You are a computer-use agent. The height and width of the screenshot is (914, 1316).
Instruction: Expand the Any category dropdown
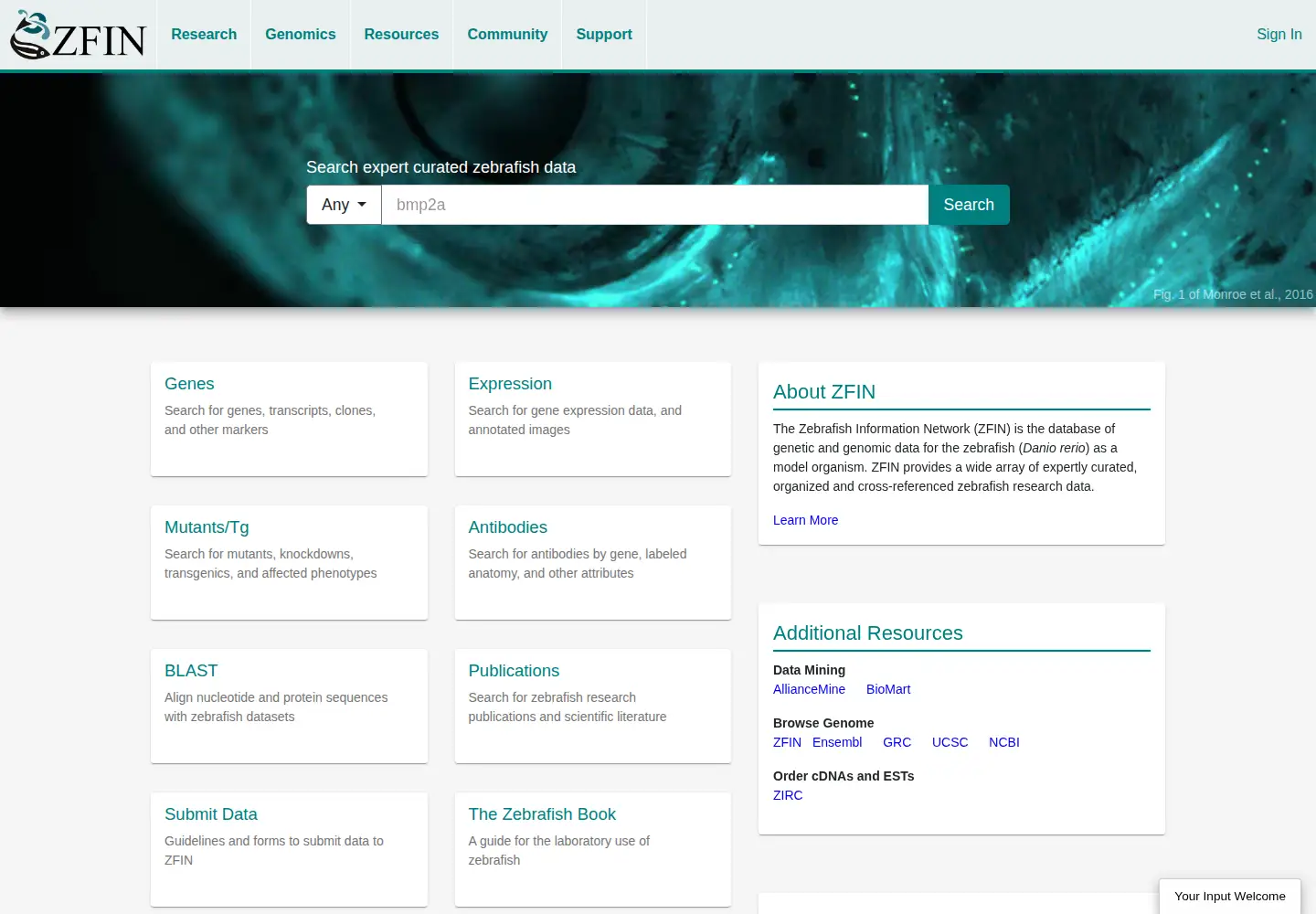tap(344, 205)
